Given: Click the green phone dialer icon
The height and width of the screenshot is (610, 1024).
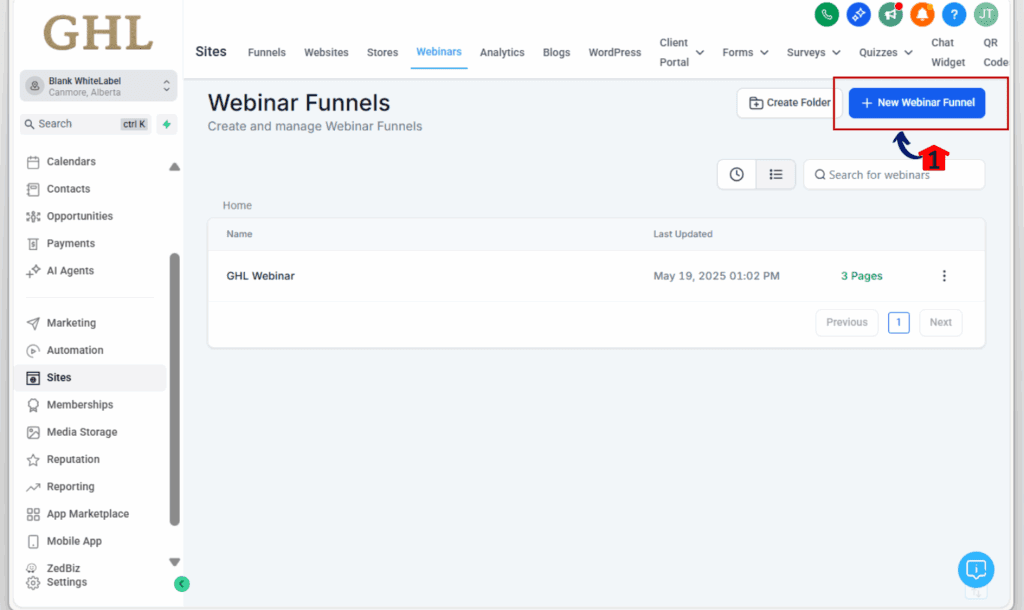Looking at the screenshot, I should tap(826, 14).
